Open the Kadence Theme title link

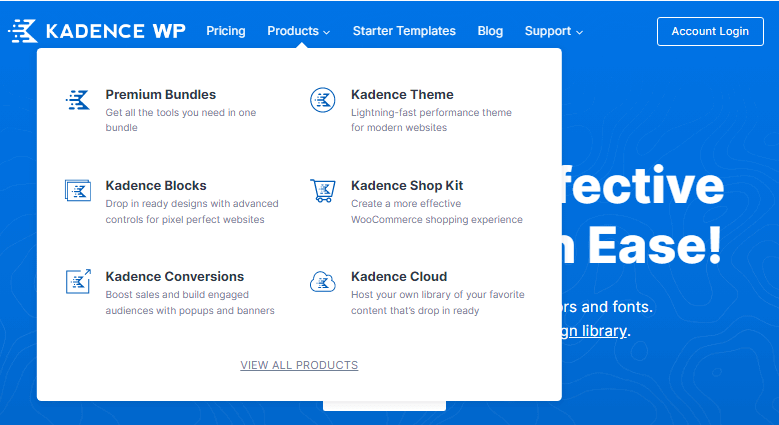tap(402, 95)
